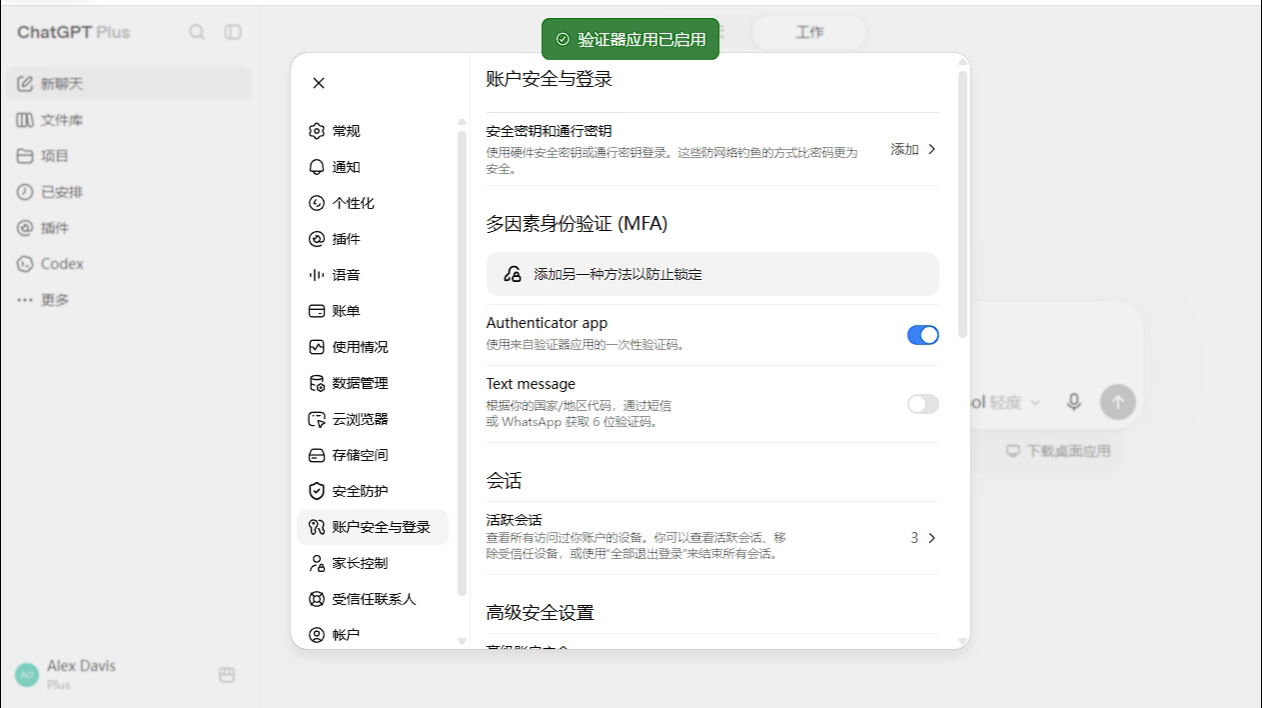Click the Text message label
Viewport: 1262px width, 708px height.
tap(531, 384)
